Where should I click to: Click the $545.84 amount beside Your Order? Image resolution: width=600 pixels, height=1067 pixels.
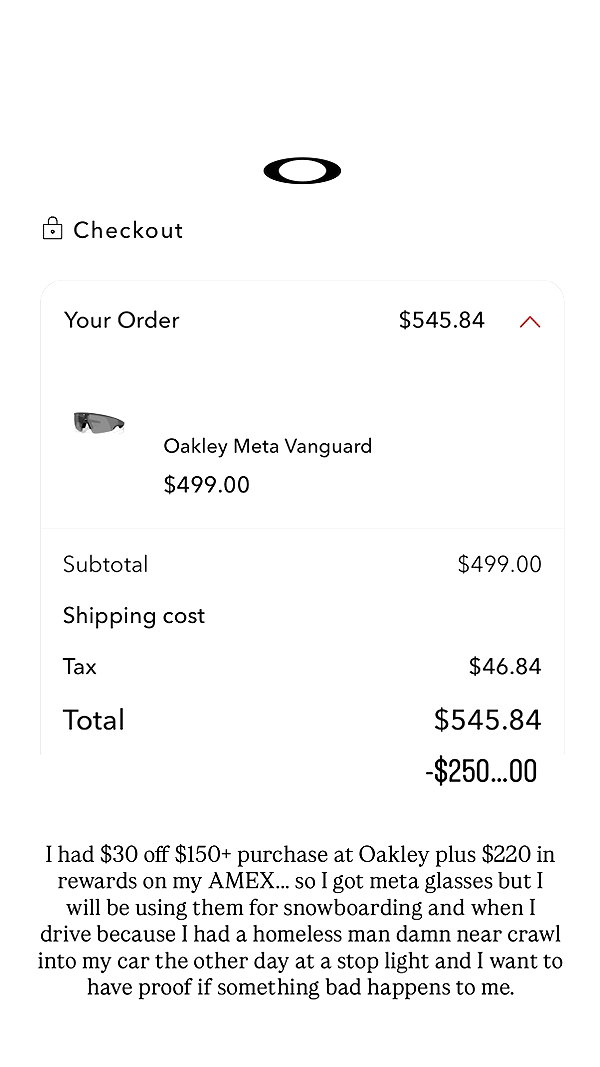coord(441,320)
